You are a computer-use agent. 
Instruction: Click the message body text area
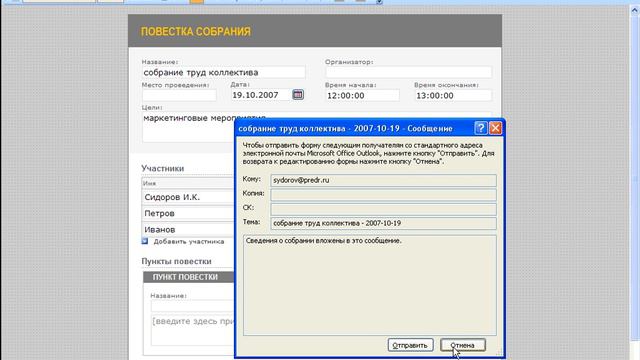(x=370, y=285)
